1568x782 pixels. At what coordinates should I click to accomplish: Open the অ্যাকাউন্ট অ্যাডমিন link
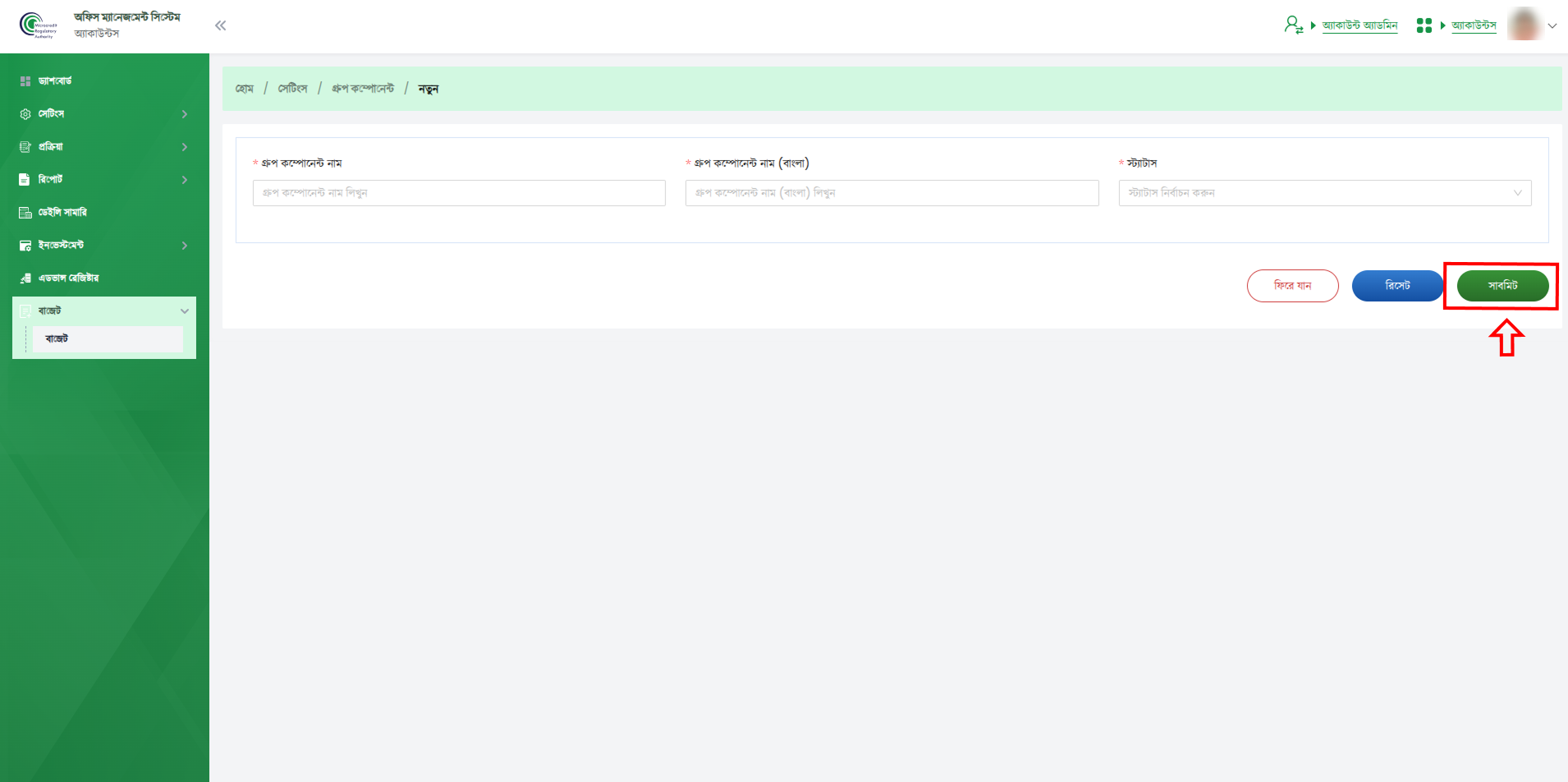(1359, 25)
